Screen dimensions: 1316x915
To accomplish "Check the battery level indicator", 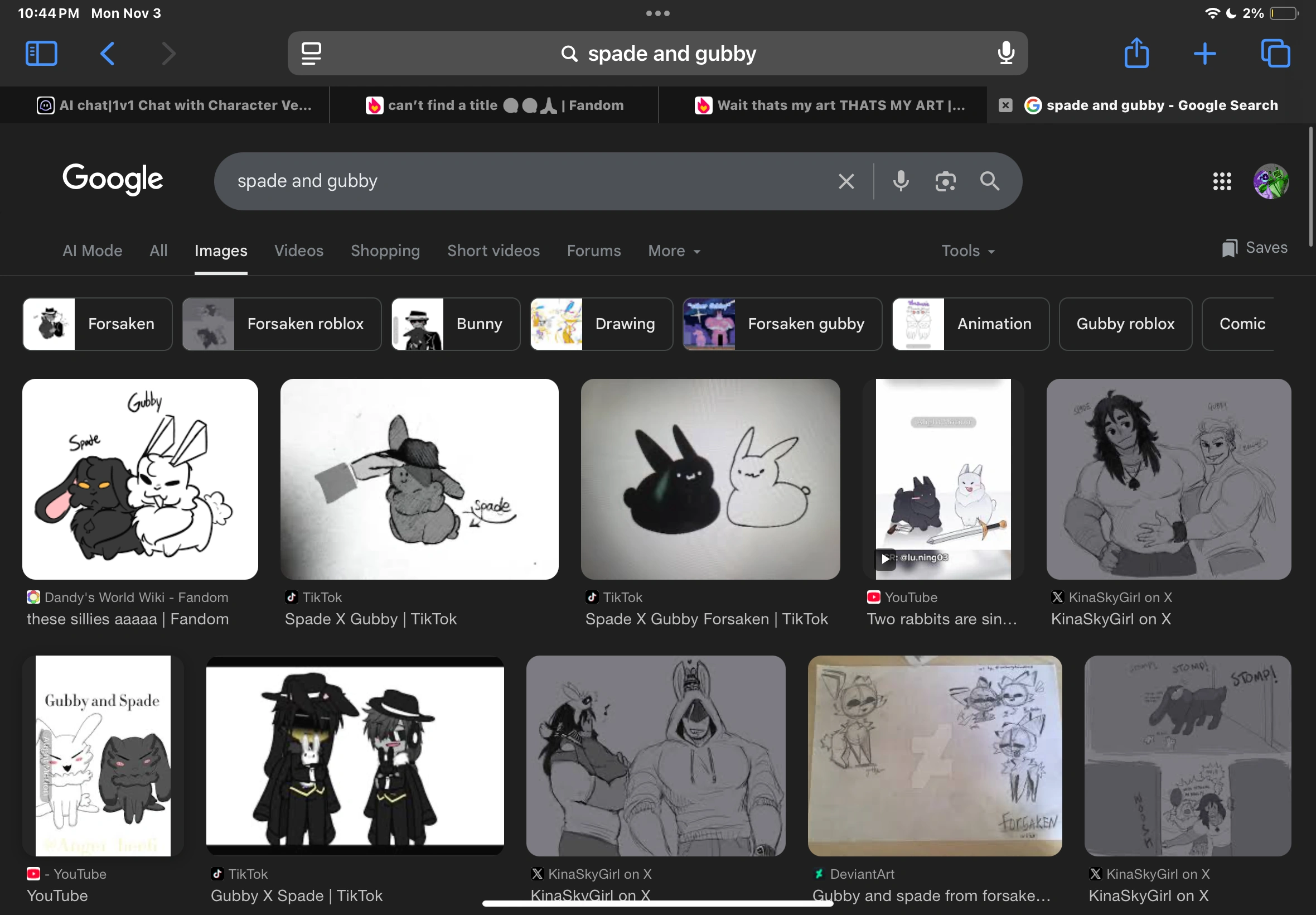I will (1281, 13).
